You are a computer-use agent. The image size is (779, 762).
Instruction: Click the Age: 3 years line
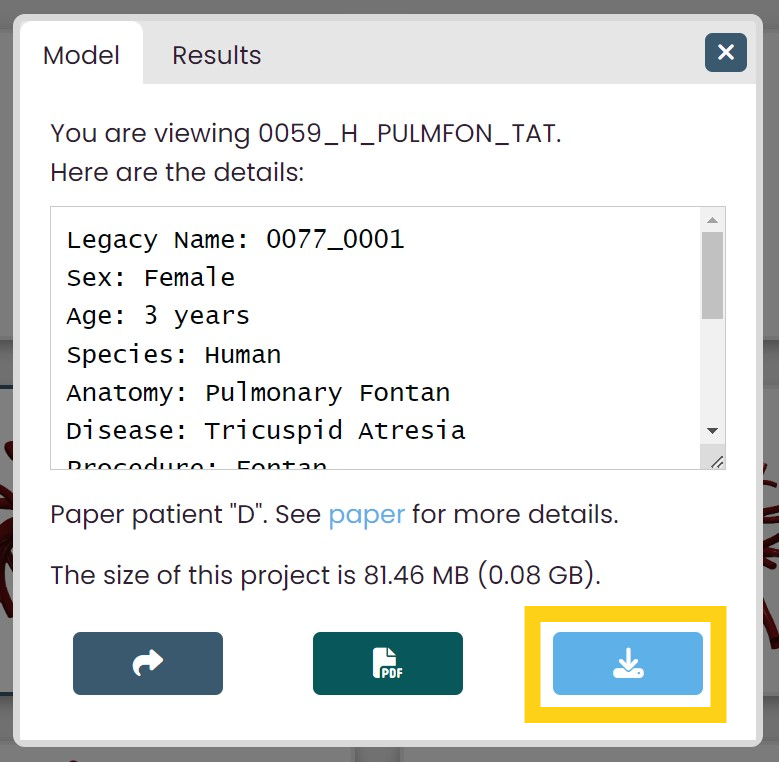[158, 316]
